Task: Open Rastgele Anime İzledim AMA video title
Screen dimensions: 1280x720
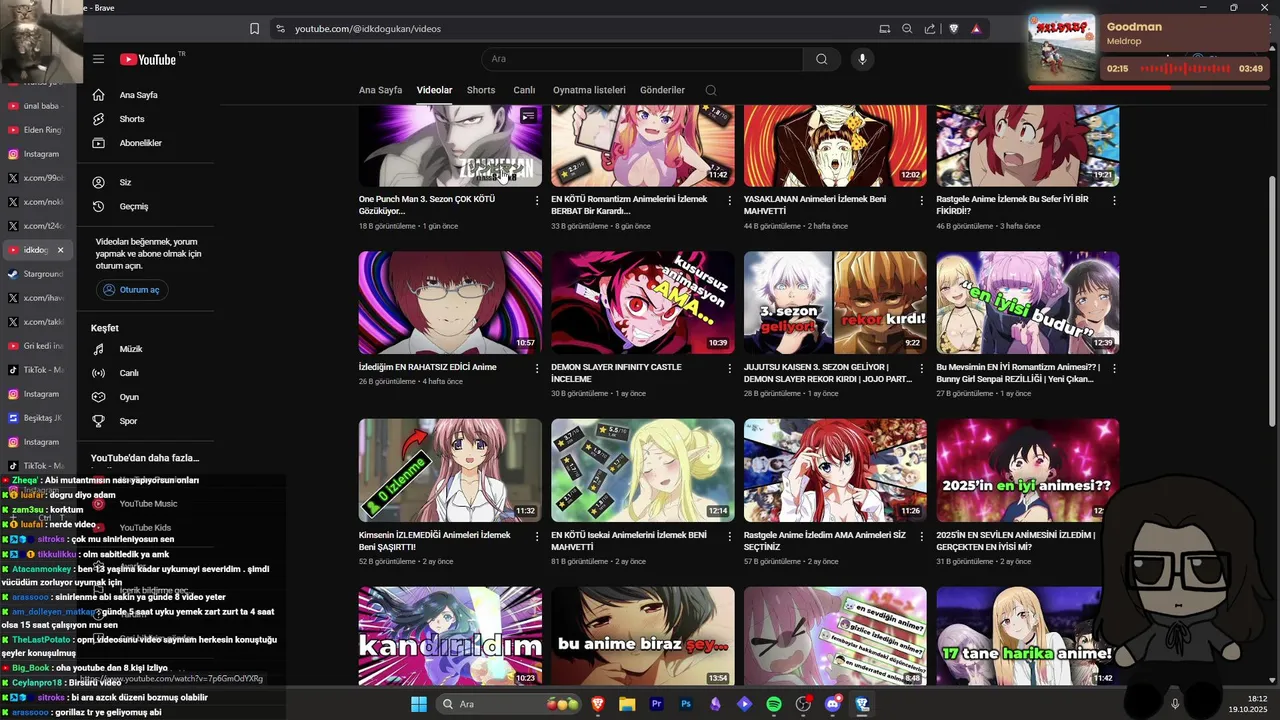Action: coord(825,541)
